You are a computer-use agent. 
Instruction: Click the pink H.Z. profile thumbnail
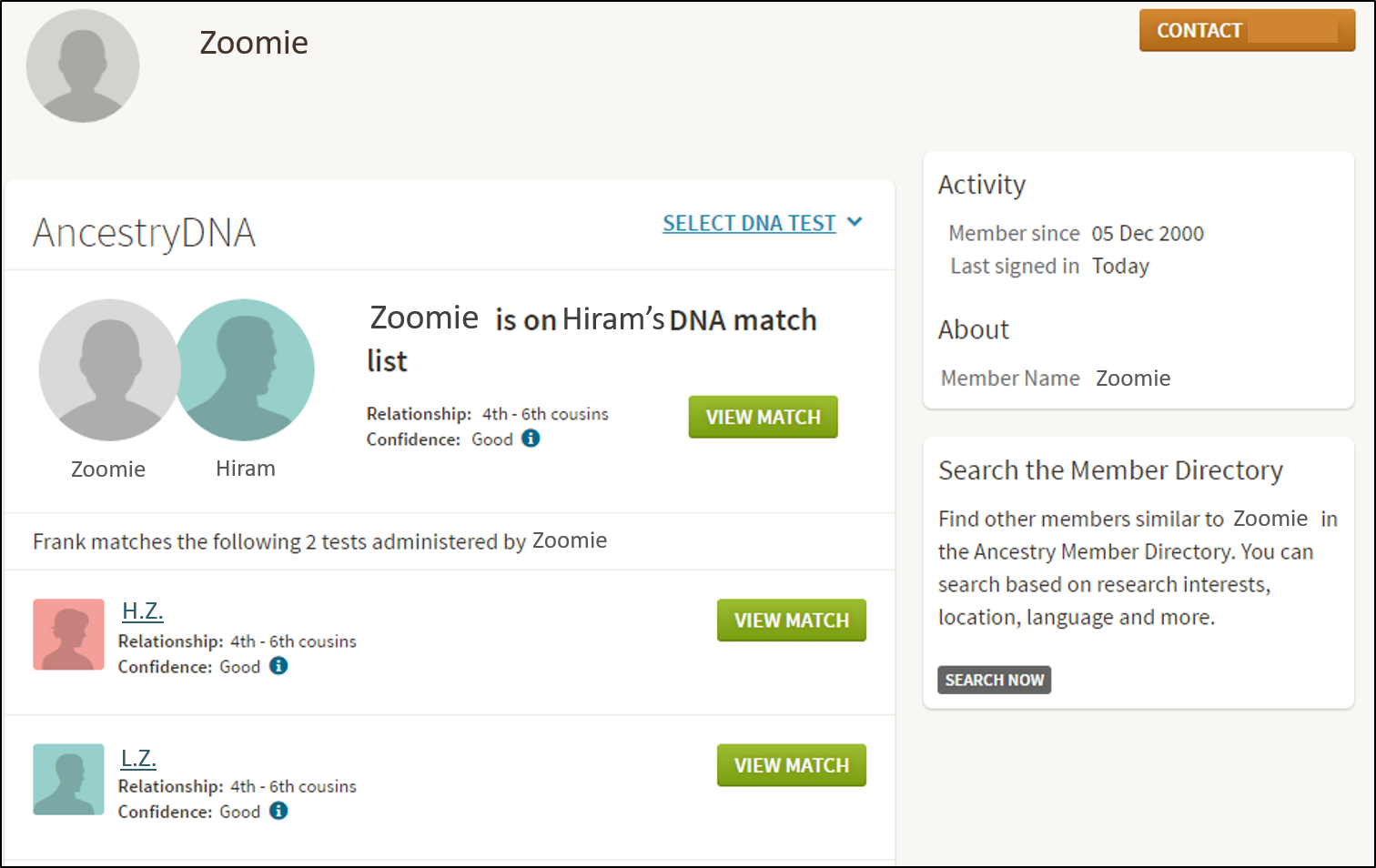point(69,634)
